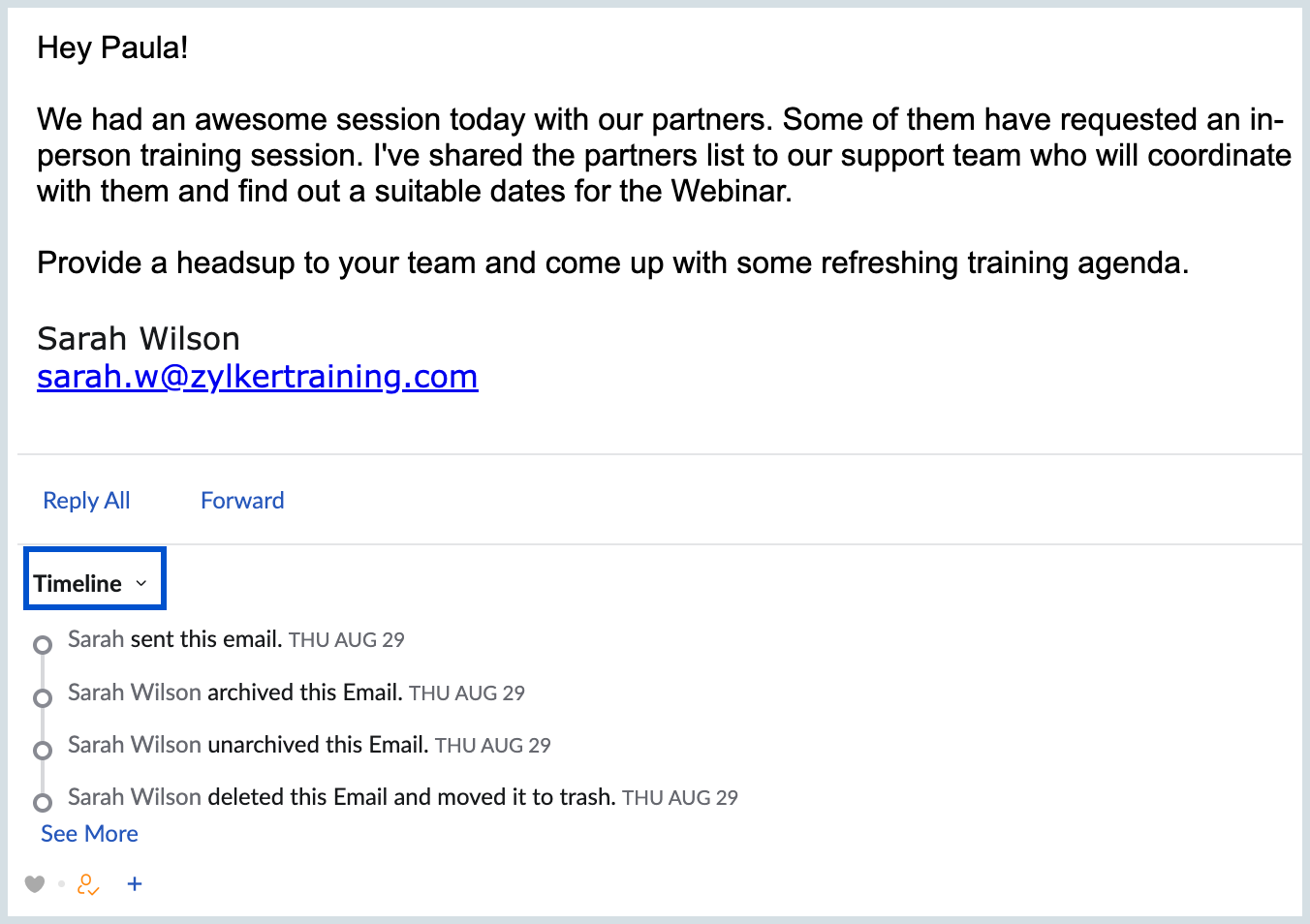Click the Sarah Wilson signature name
Screen dimensions: 1310x924
139,339
